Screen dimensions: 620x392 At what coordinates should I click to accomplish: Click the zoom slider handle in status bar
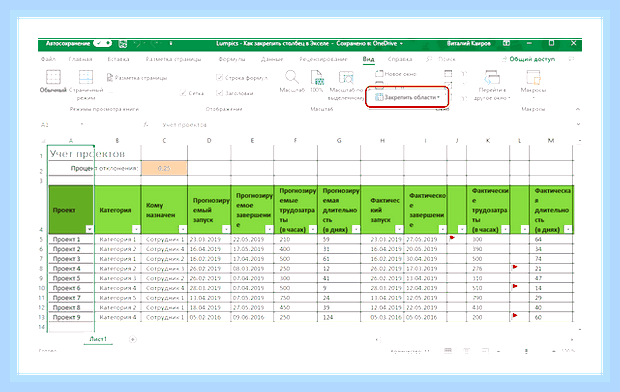point(526,351)
